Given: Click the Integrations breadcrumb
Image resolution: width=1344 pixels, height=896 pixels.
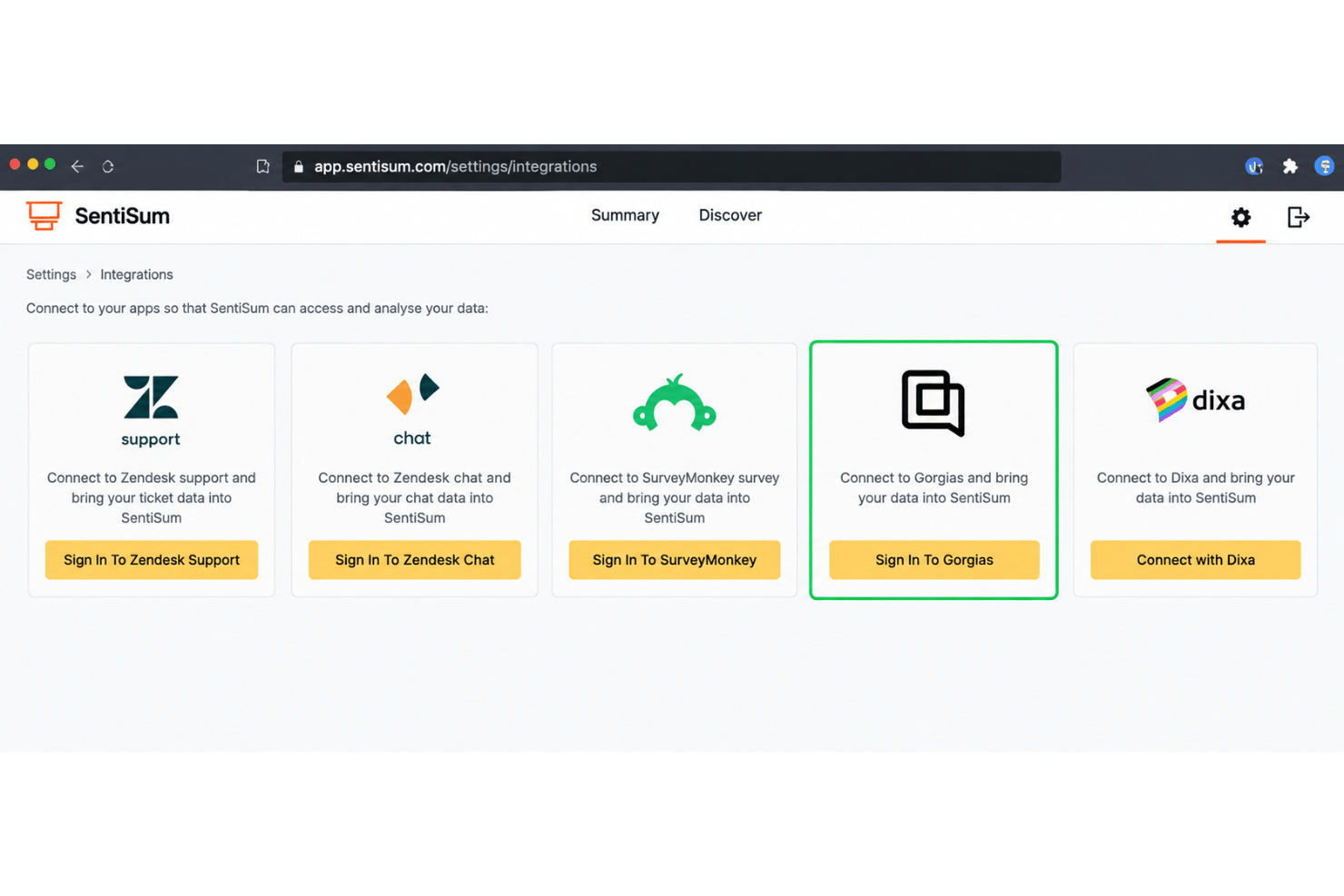Looking at the screenshot, I should tap(136, 274).
